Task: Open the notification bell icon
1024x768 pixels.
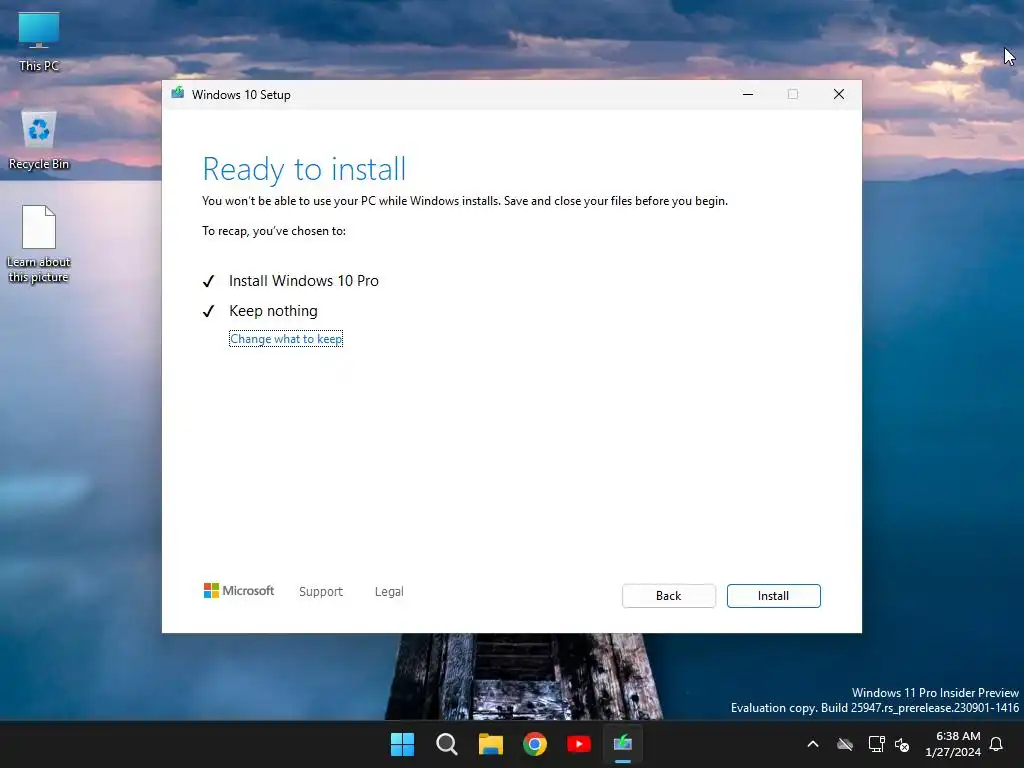Action: (997, 744)
